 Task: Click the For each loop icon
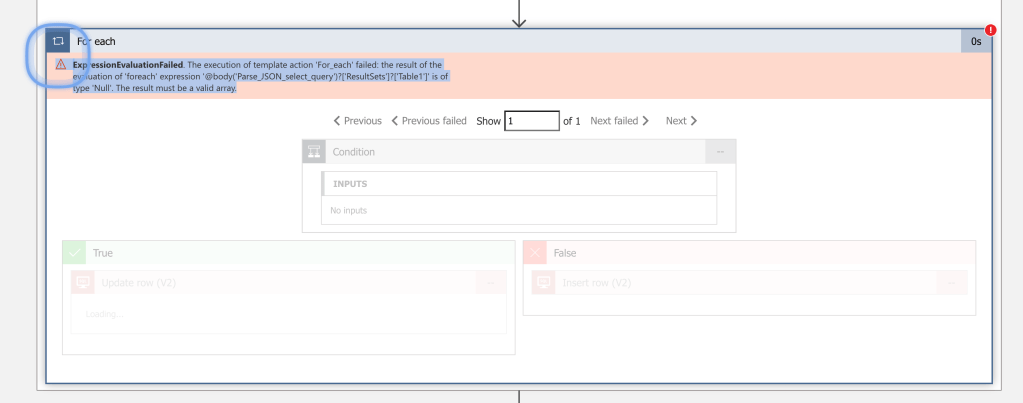point(58,41)
